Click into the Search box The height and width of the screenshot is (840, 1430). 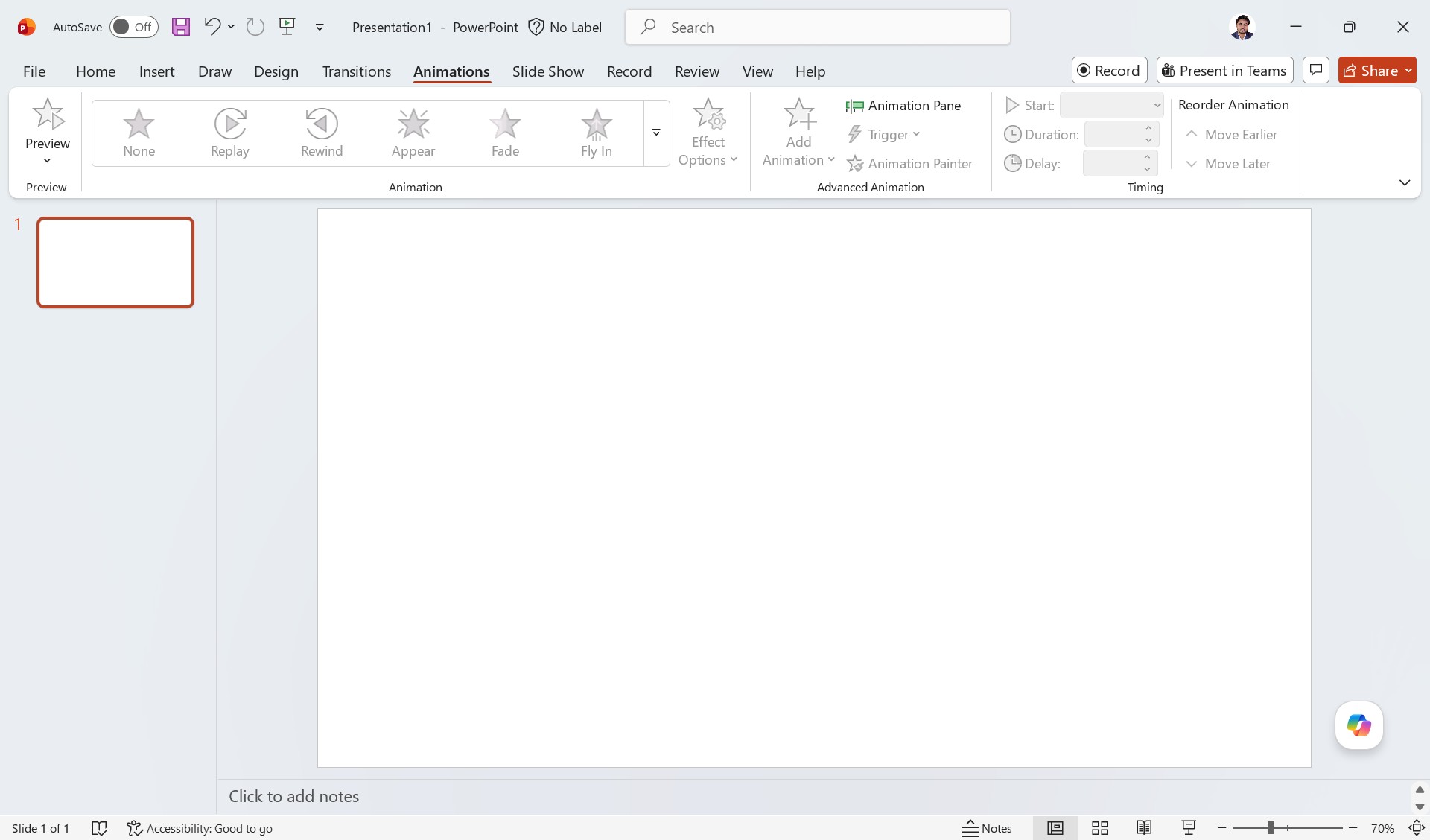point(818,27)
